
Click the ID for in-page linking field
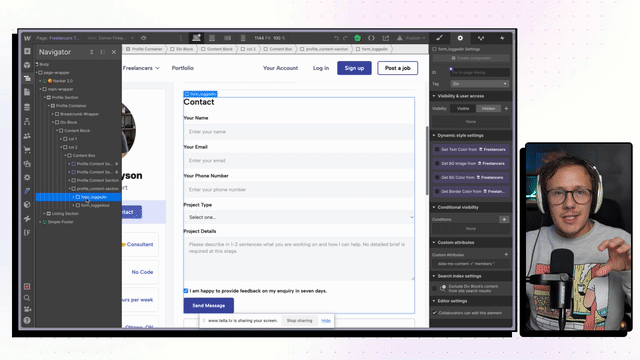480,72
